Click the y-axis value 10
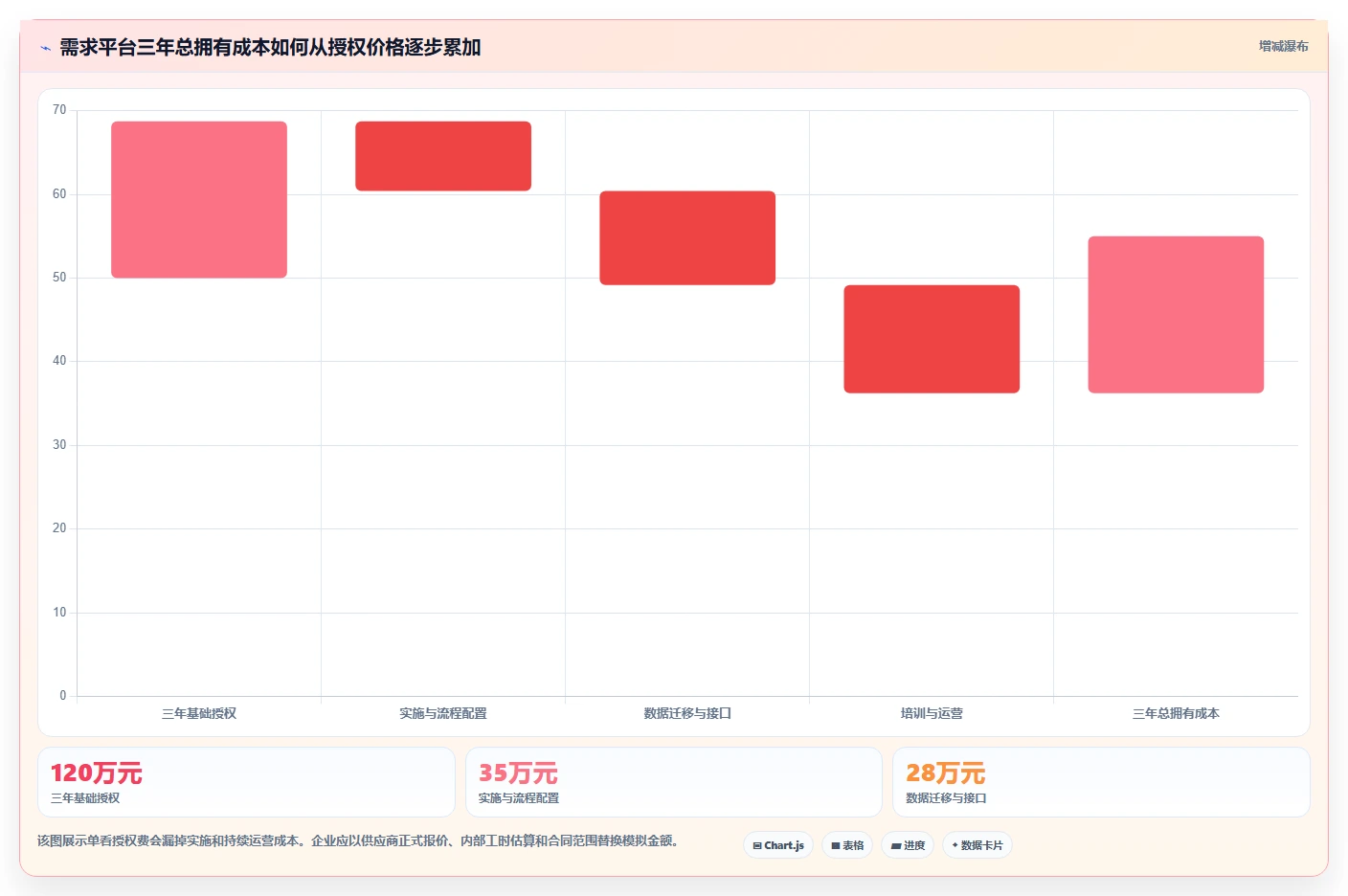This screenshot has width=1348, height=896. 59,613
